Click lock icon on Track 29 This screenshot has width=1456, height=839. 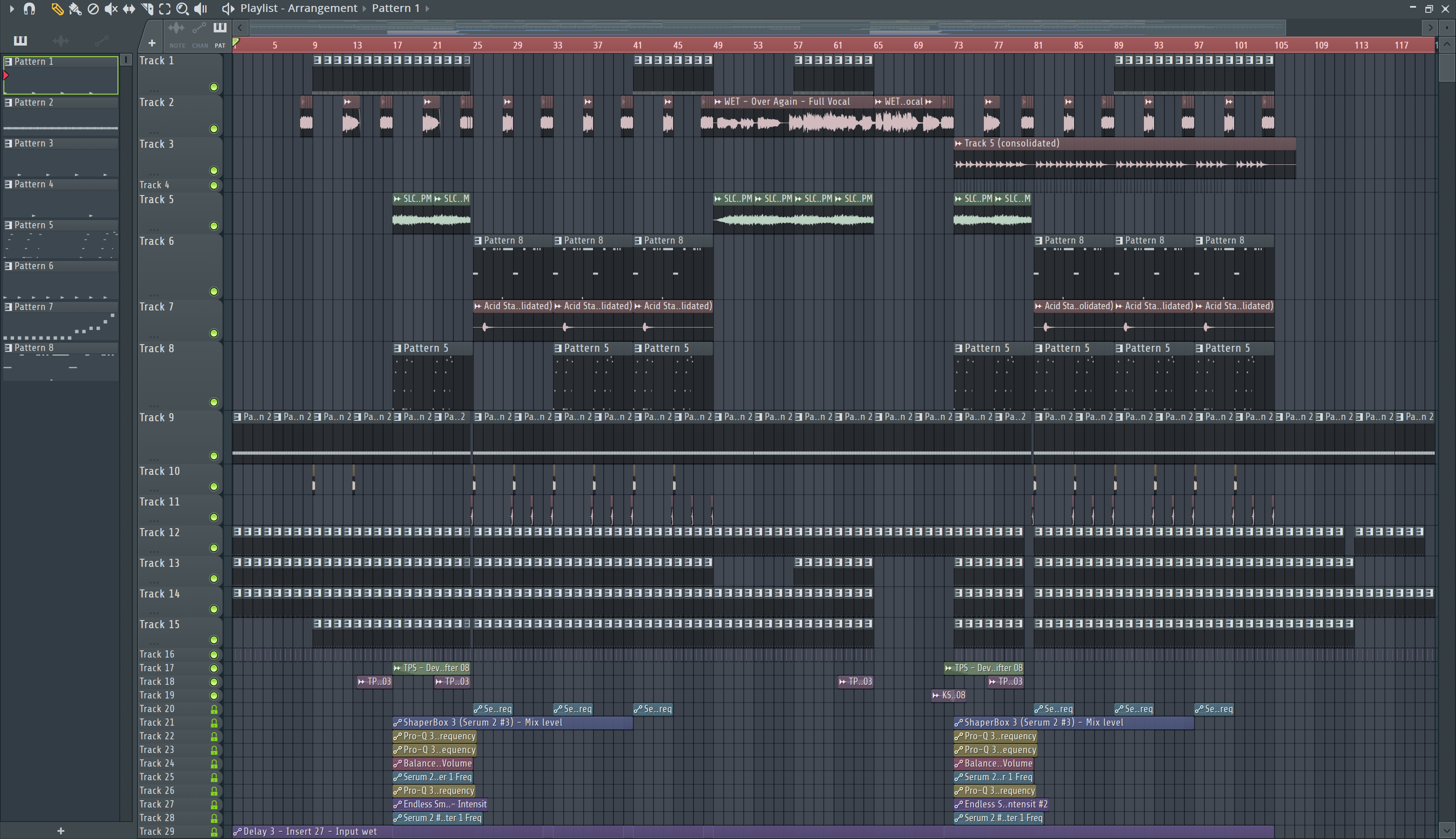point(214,832)
